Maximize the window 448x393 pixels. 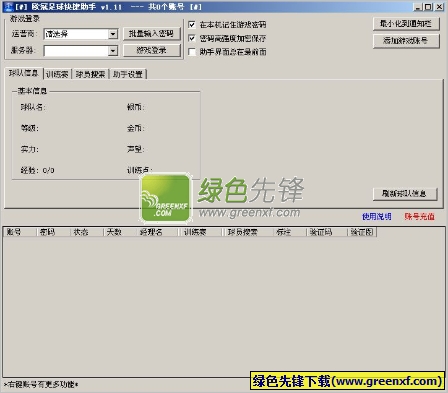428,7
